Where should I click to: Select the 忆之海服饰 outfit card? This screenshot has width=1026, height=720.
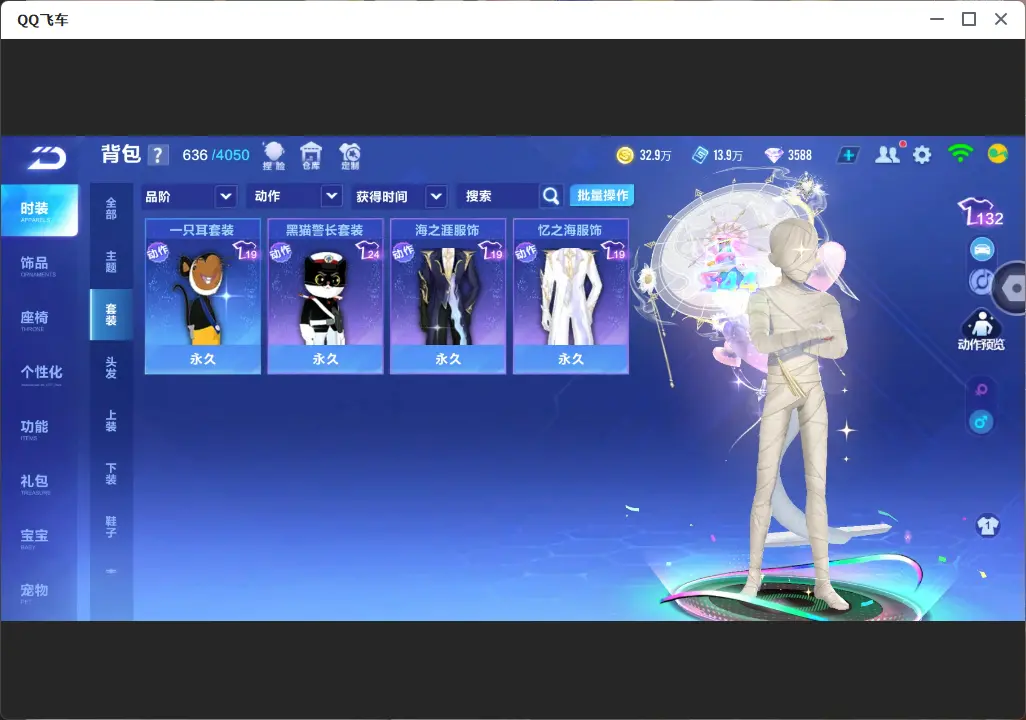pyautogui.click(x=571, y=297)
